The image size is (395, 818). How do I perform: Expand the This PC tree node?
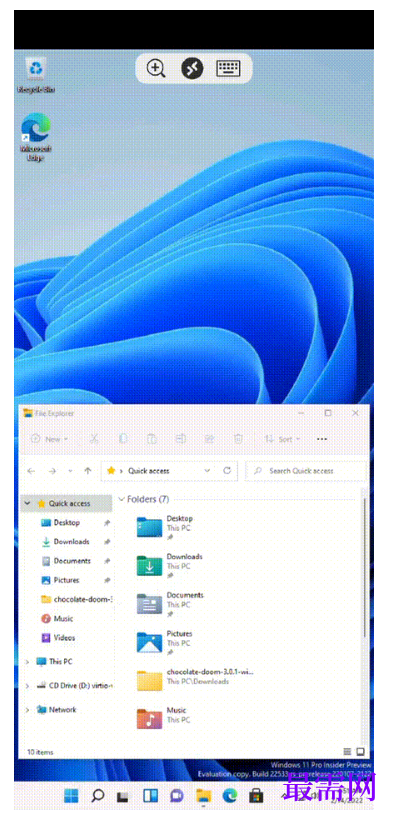tap(27, 661)
